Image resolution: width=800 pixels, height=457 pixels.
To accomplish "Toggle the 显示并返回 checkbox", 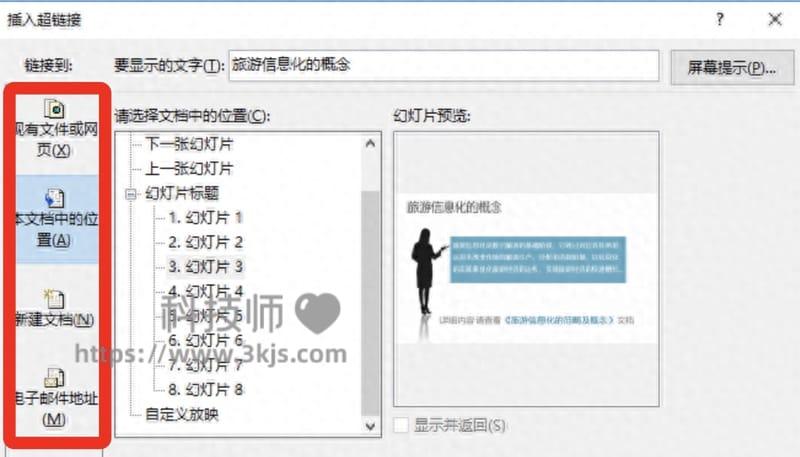I will [x=401, y=425].
